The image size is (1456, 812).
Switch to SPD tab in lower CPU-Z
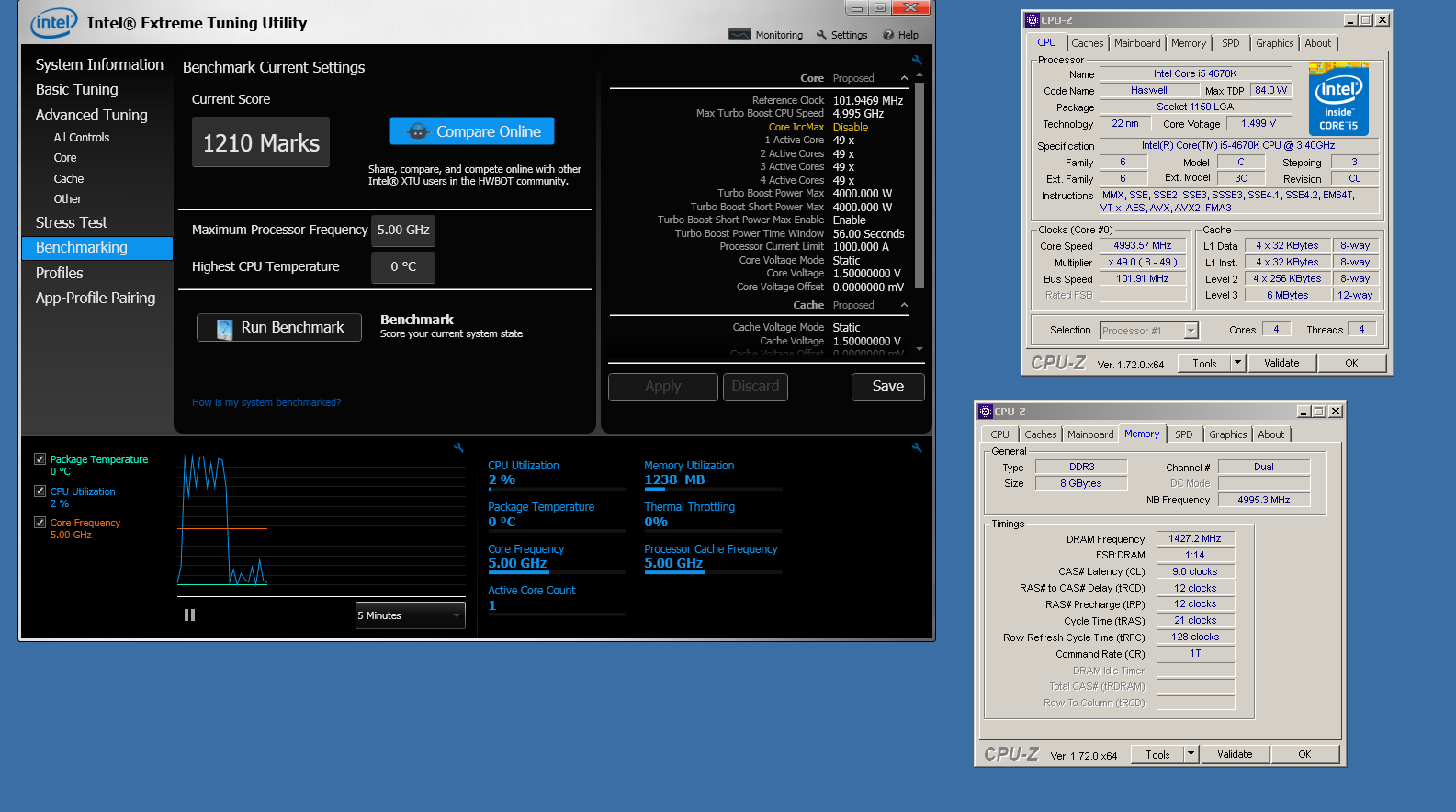pos(1184,434)
